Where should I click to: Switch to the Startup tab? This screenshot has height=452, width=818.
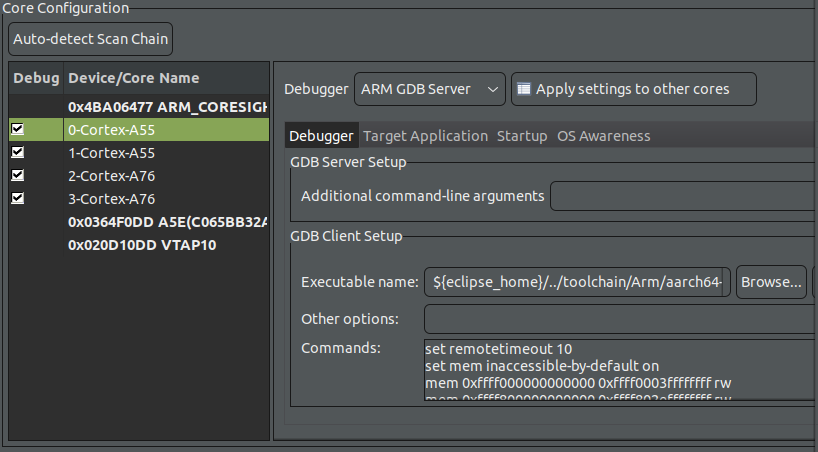pos(522,136)
